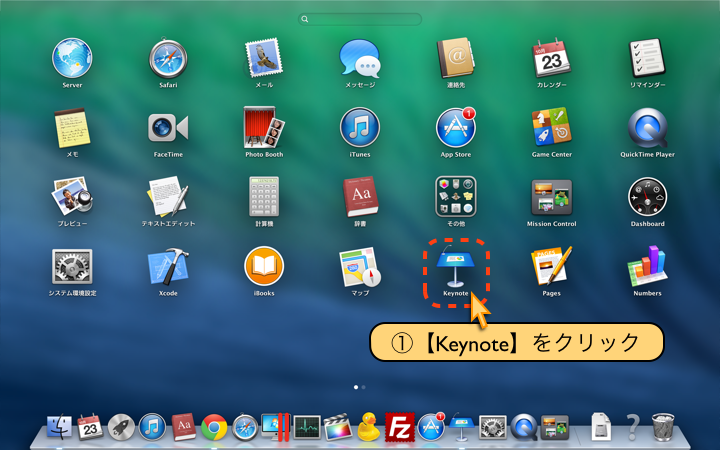This screenshot has width=720, height=450.
Task: Open the メッセージ app
Action: pyautogui.click(x=360, y=58)
